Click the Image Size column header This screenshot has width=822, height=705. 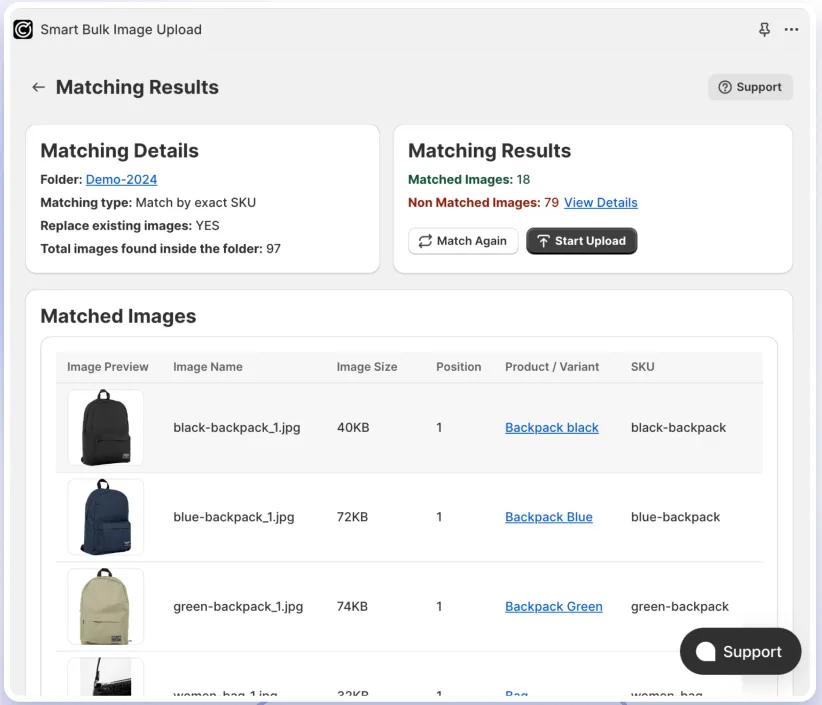[x=367, y=367]
